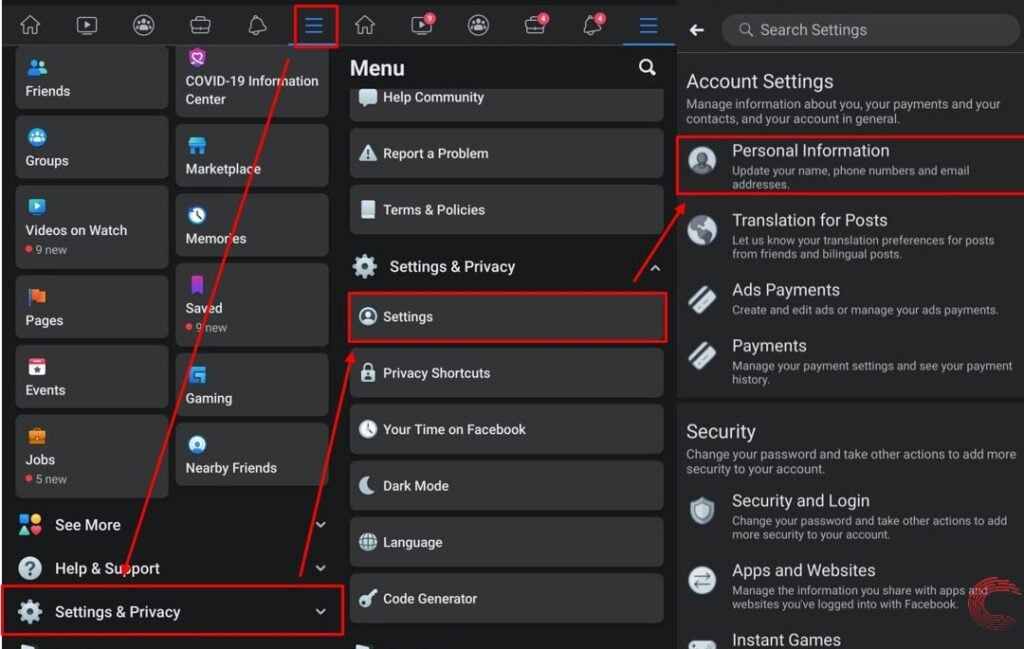1024x649 pixels.
Task: Collapse Settings & Privacy in the Menu screen
Action: [507, 267]
